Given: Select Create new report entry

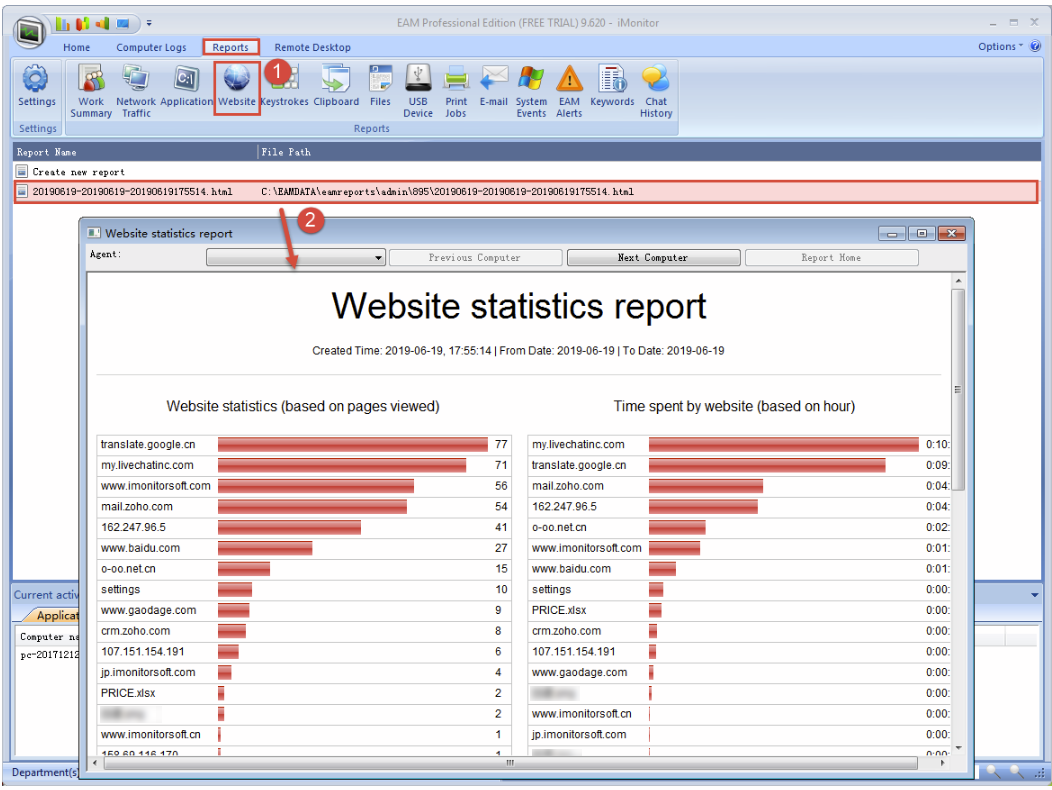Looking at the screenshot, I should [78, 172].
